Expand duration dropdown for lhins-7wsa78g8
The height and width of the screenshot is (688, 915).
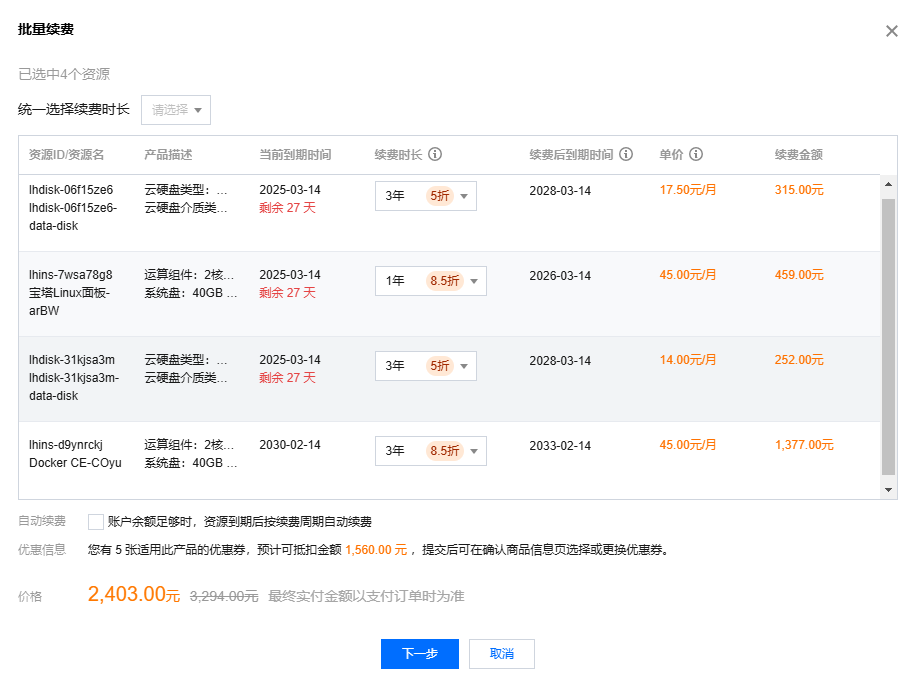tap(430, 281)
